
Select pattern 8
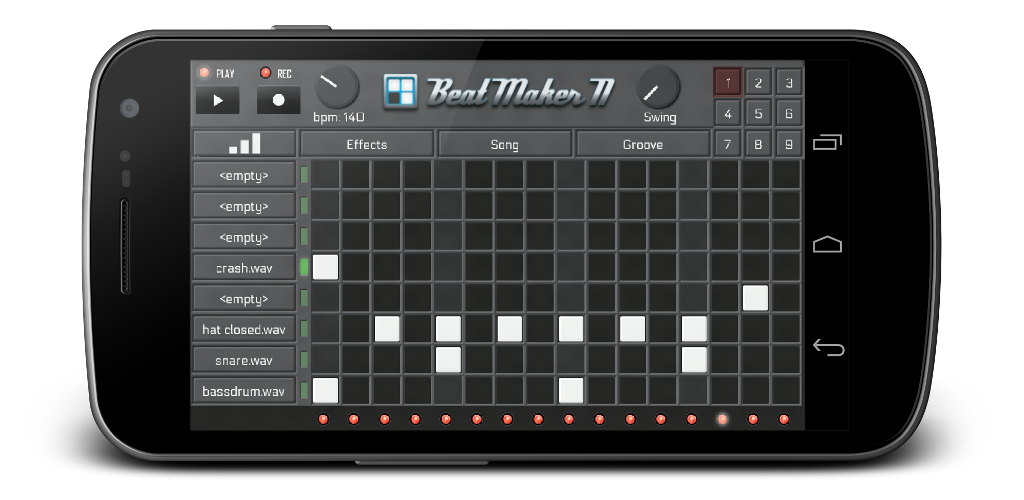[x=758, y=144]
